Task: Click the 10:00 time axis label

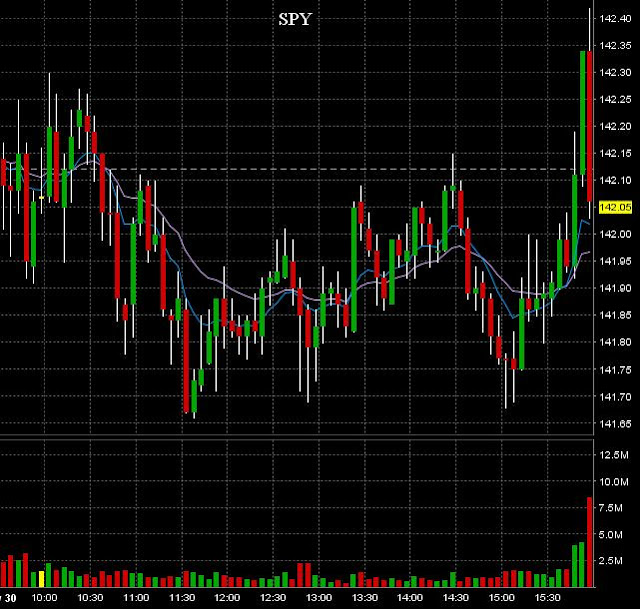Action: coord(44,598)
